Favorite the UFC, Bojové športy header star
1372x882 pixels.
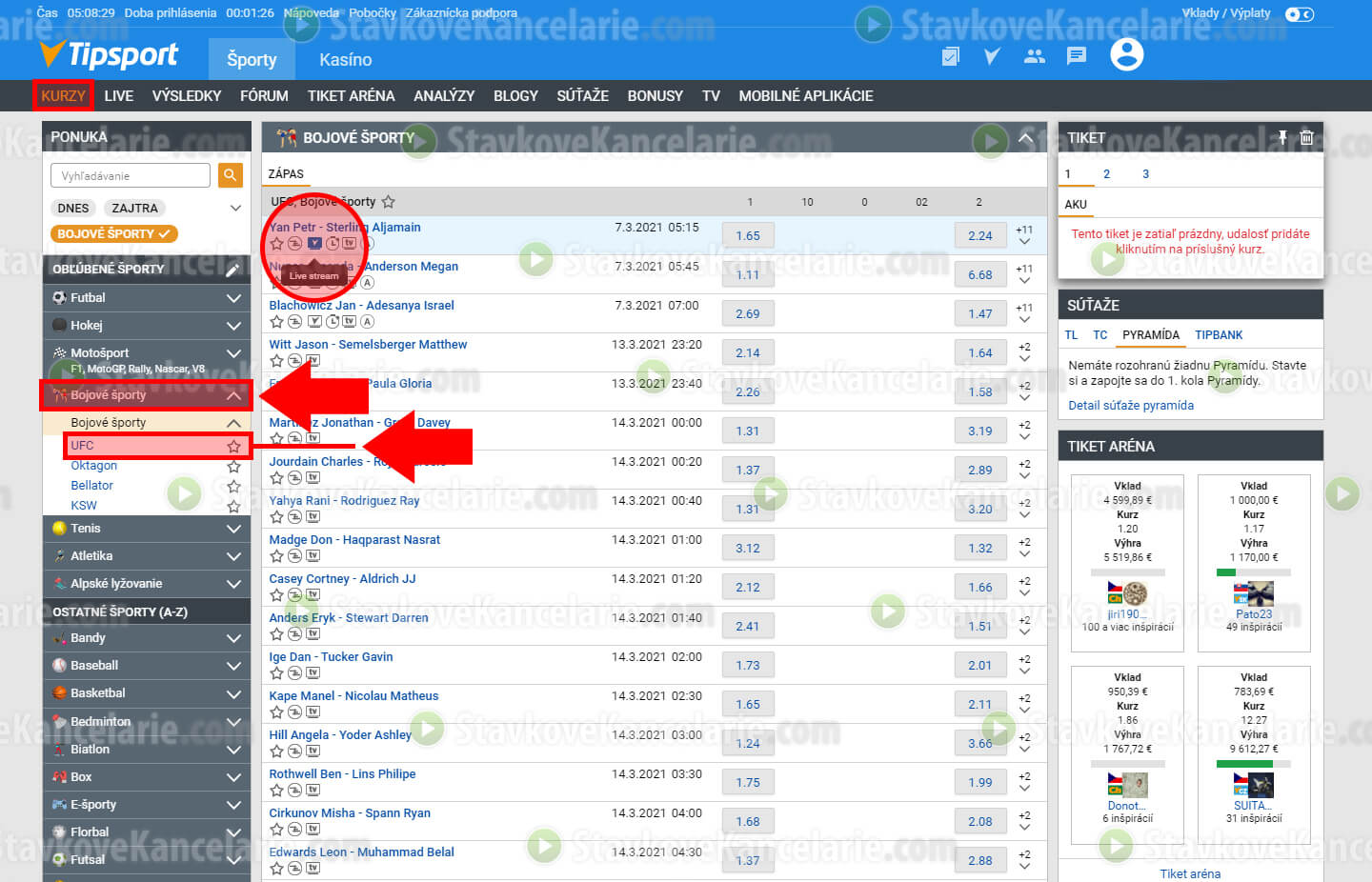tap(388, 202)
